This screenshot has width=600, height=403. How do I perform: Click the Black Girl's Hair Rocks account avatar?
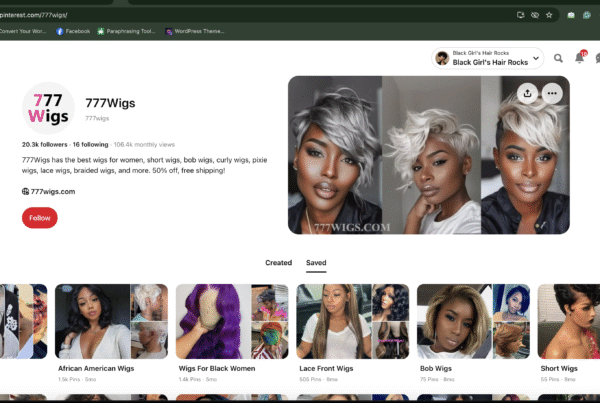(442, 58)
